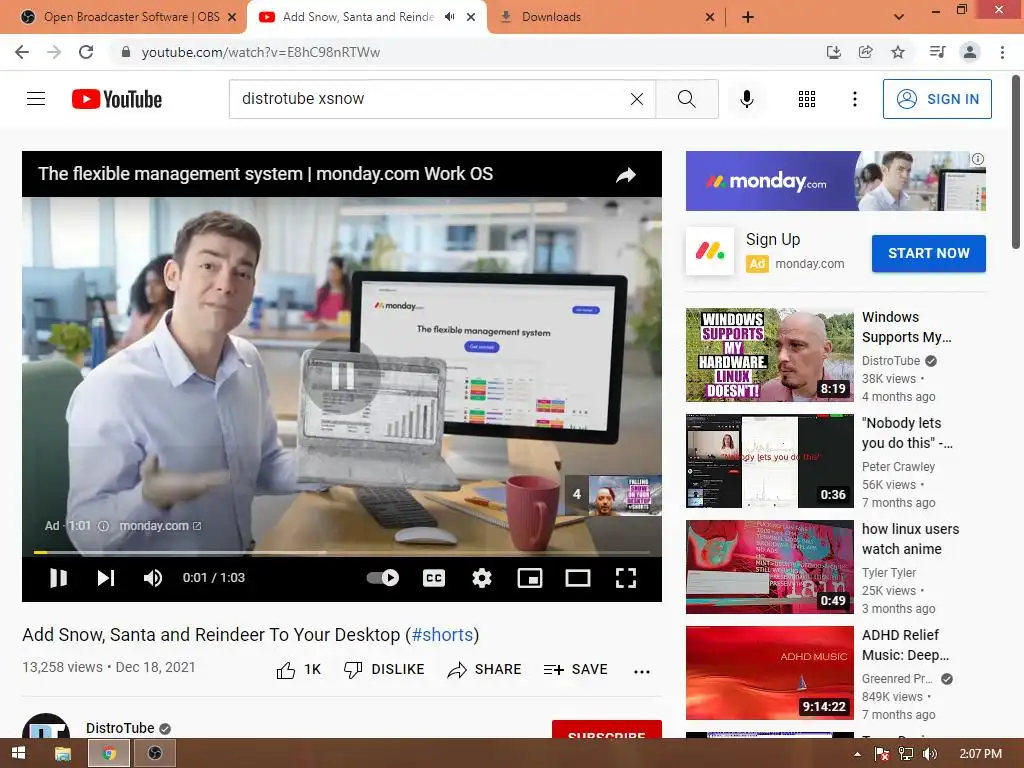View site info via the padlock icon

(x=126, y=52)
